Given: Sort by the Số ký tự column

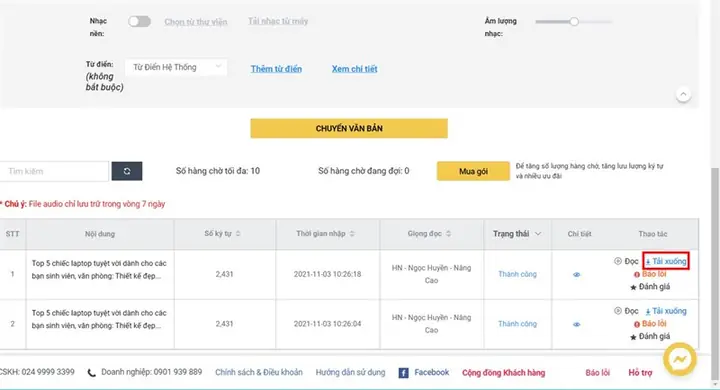Looking at the screenshot, I should tap(223, 234).
